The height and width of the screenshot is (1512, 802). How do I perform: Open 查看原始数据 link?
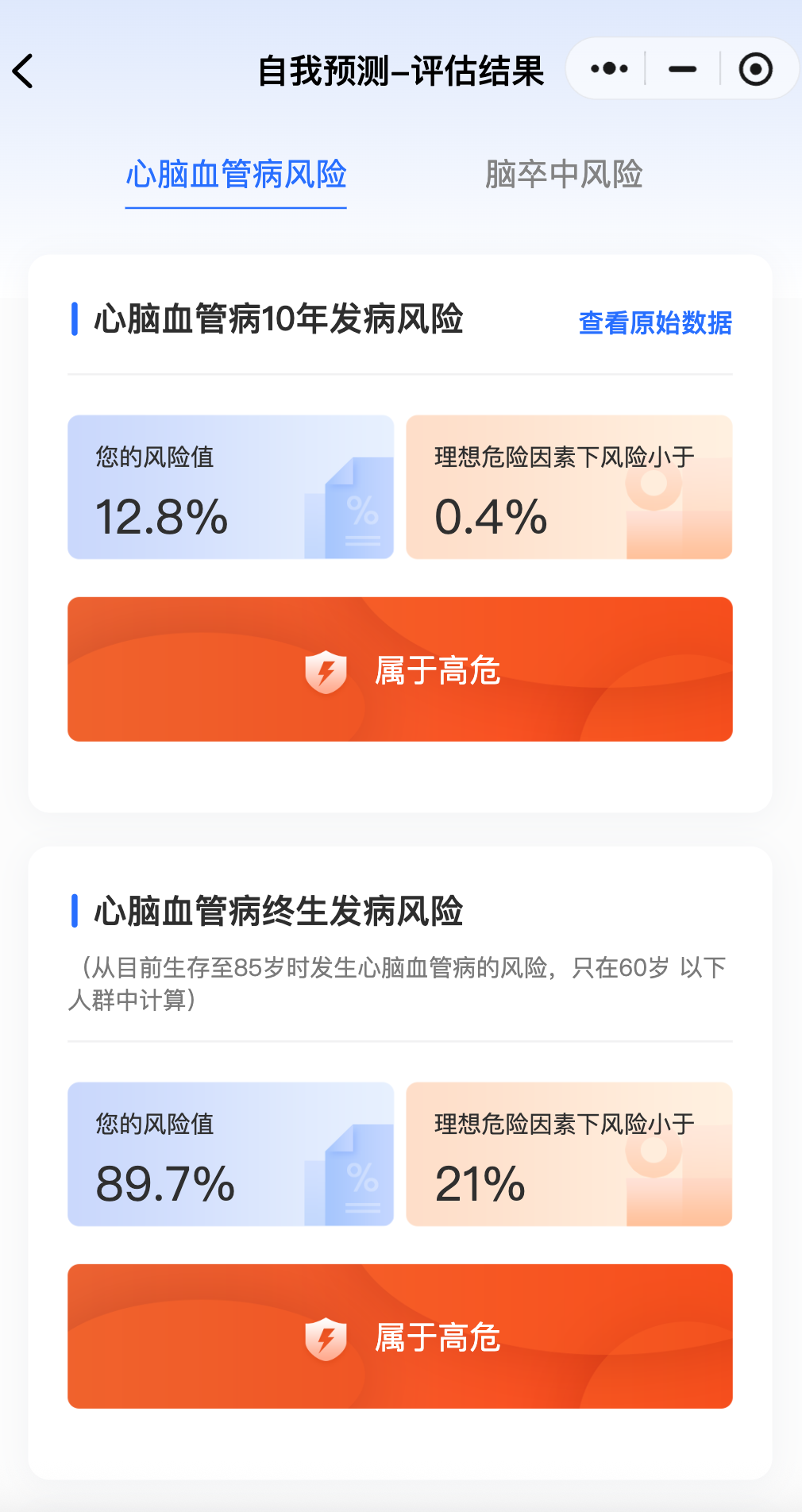[655, 323]
